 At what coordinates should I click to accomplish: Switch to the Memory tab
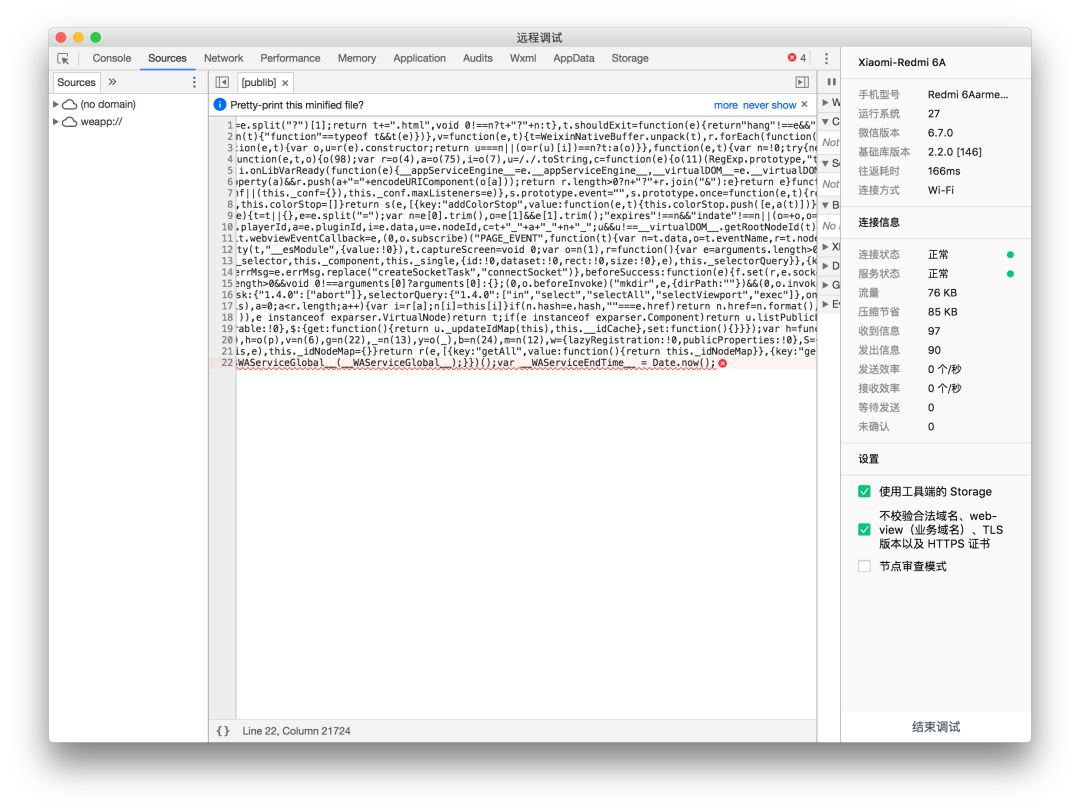357,59
